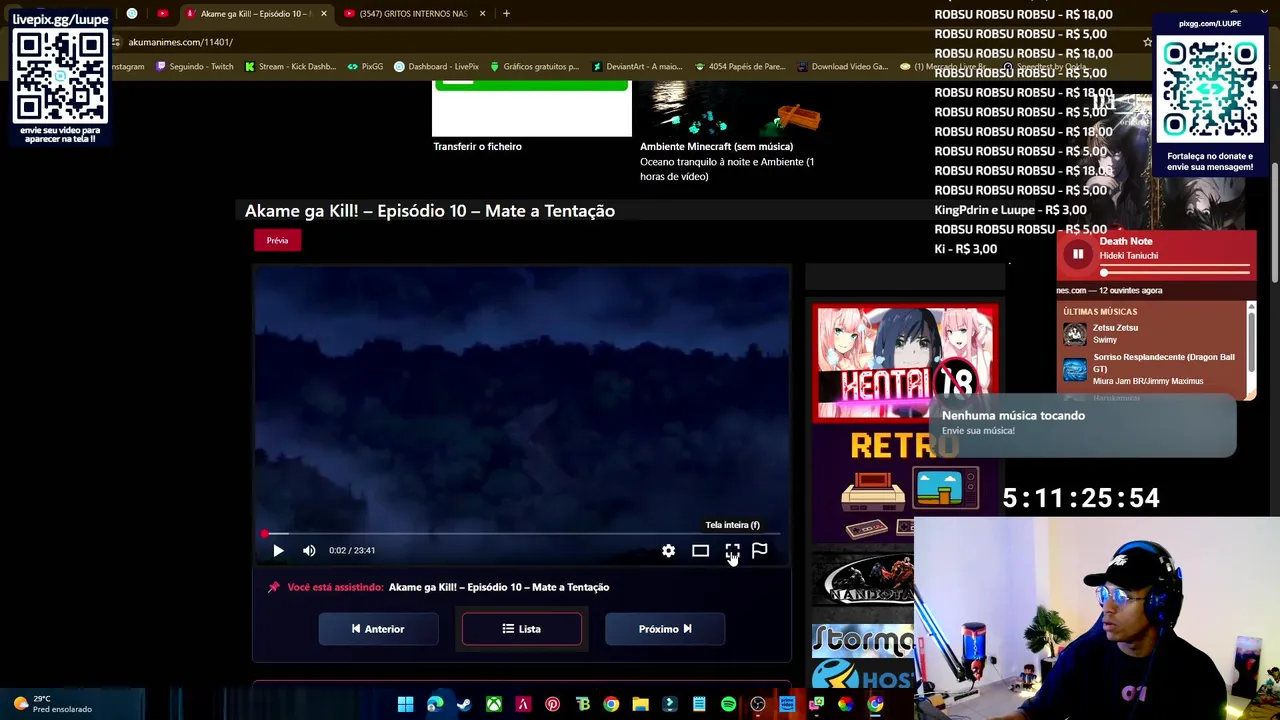Open Steam from the taskbar

[464, 705]
